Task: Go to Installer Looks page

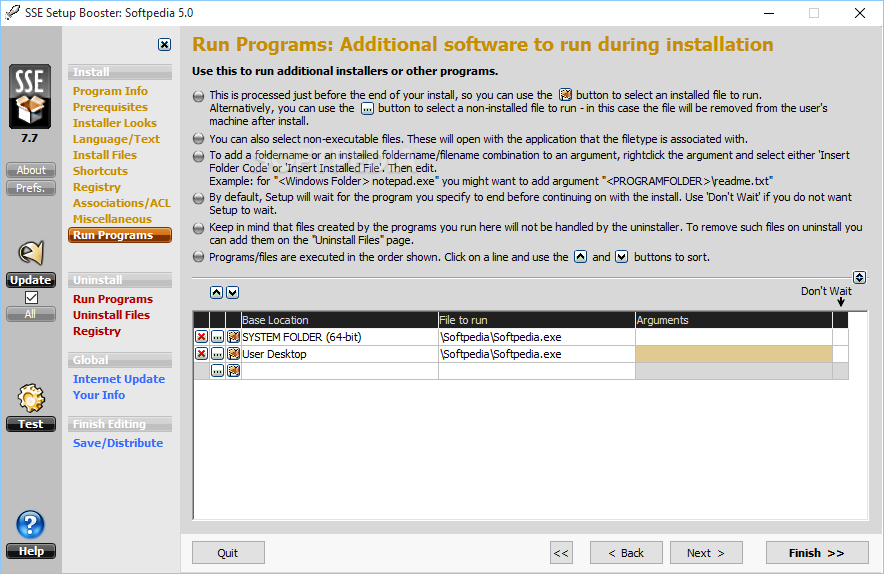Action: click(x=114, y=123)
